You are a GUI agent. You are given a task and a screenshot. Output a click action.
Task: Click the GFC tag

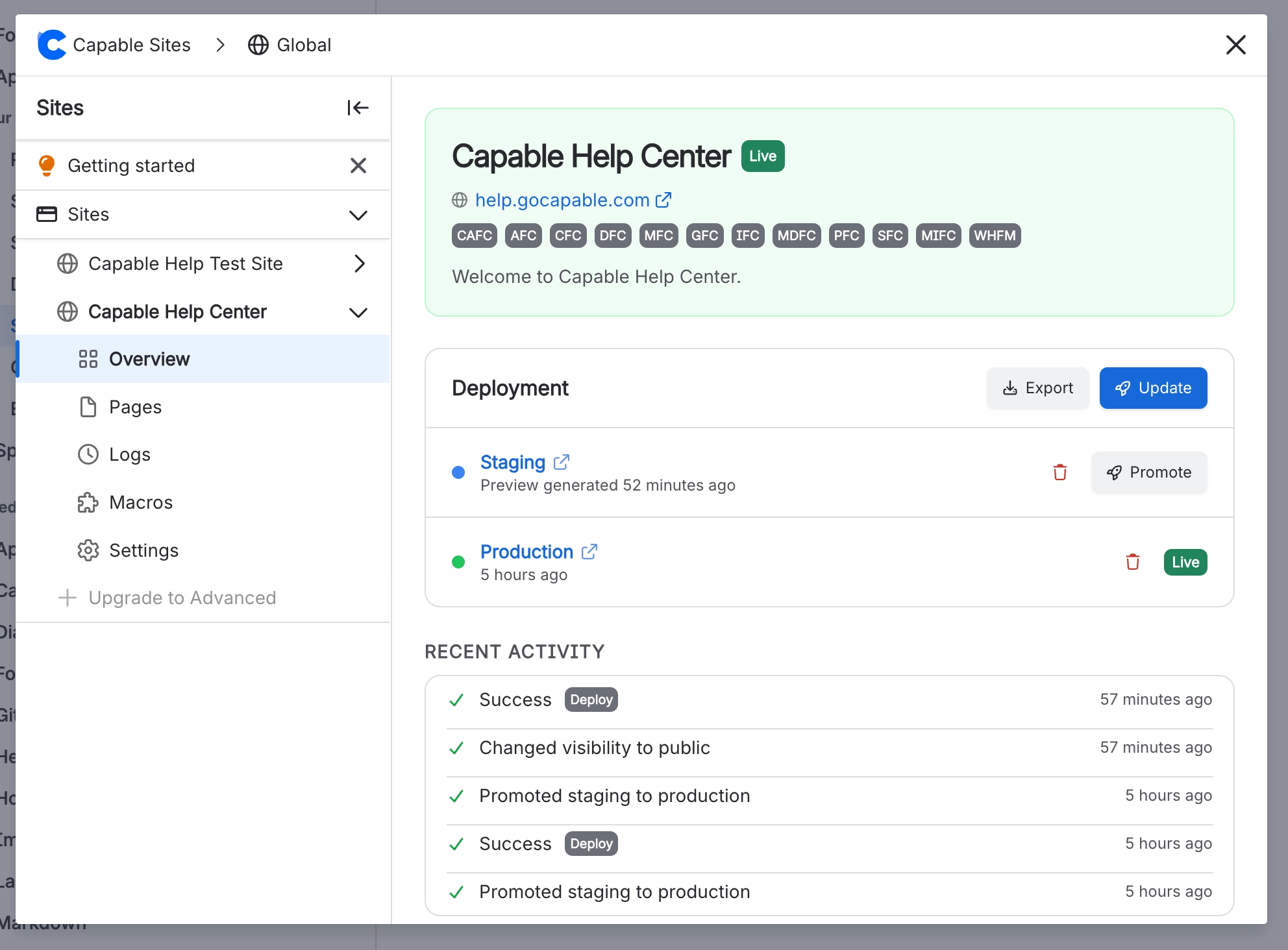coord(705,236)
